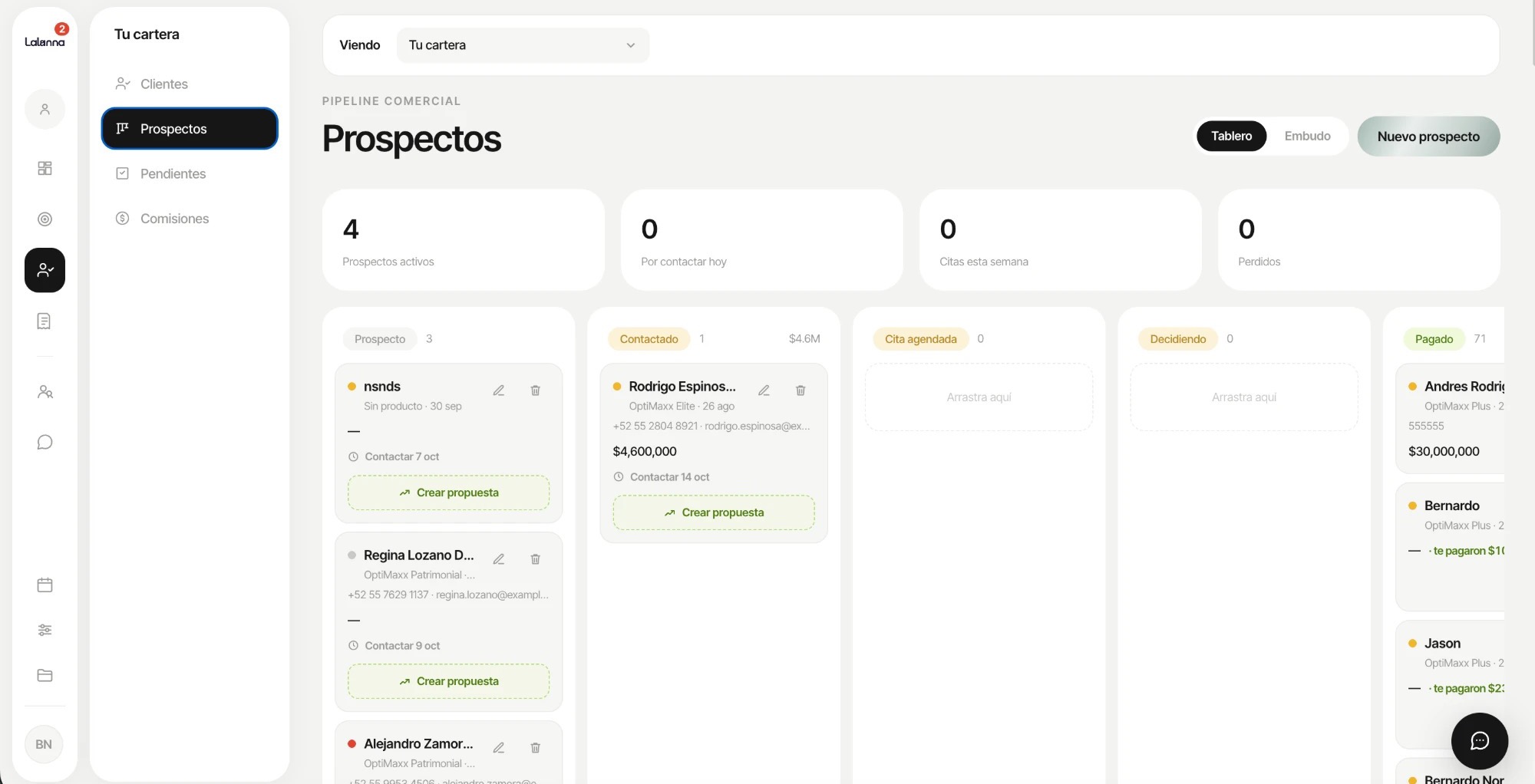Delete the nsnds prospect card
1535x784 pixels.
[x=536, y=390]
